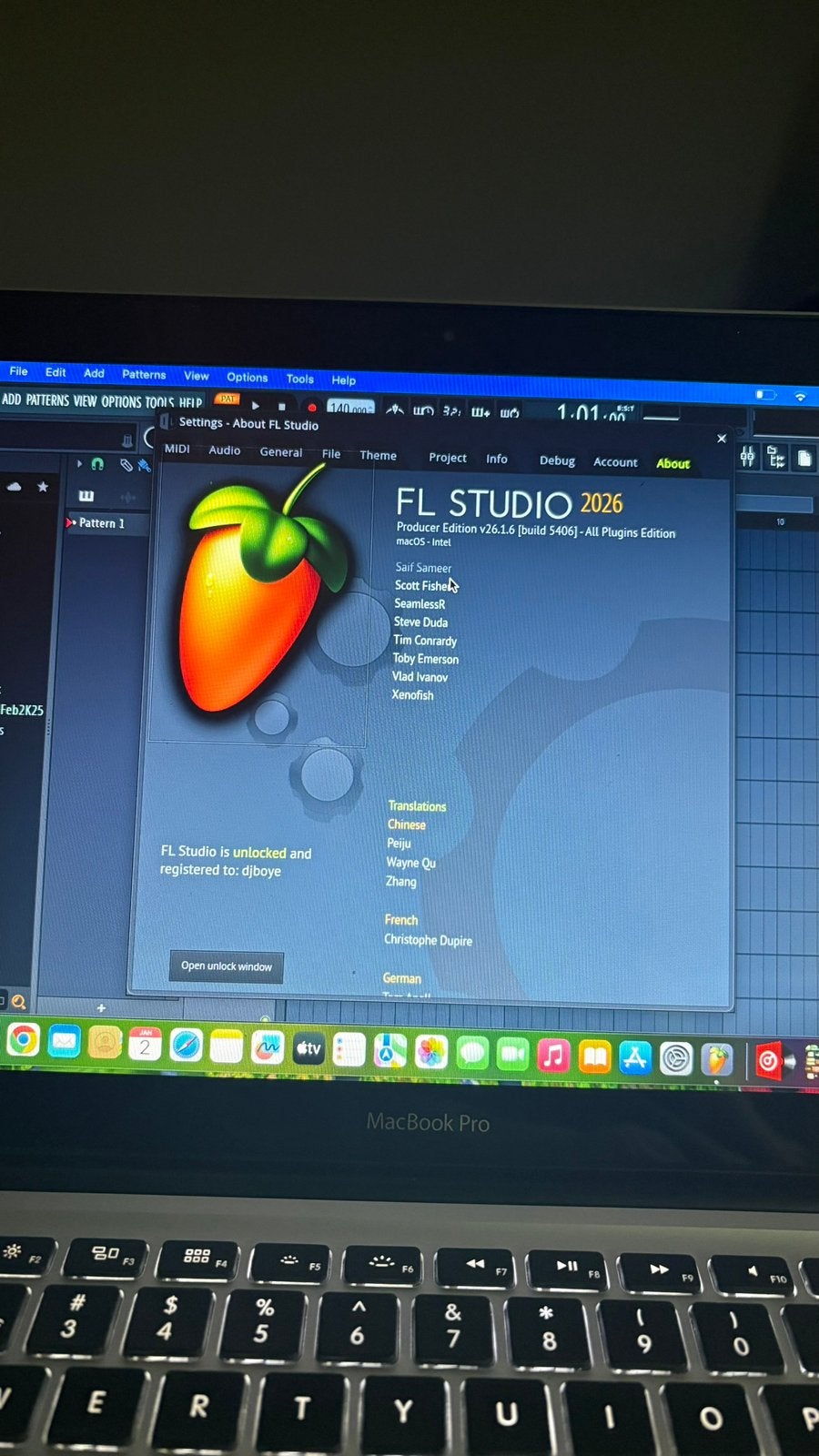Open the Tools menu in menu bar

(299, 379)
